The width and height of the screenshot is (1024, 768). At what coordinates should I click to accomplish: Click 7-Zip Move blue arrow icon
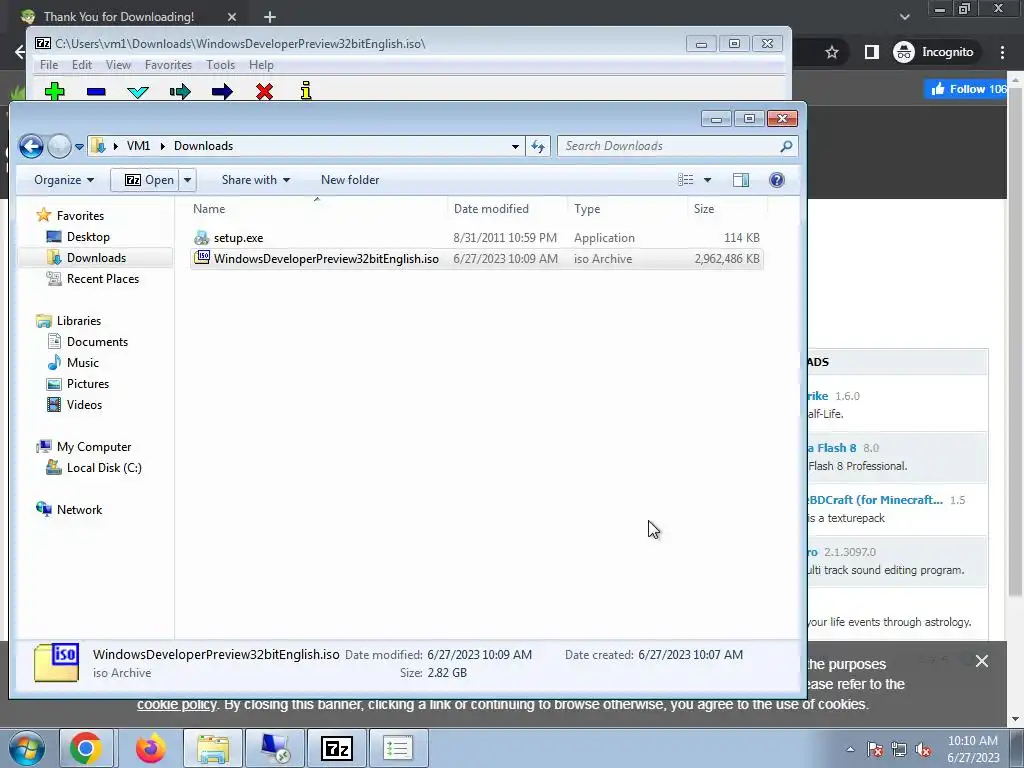point(222,91)
